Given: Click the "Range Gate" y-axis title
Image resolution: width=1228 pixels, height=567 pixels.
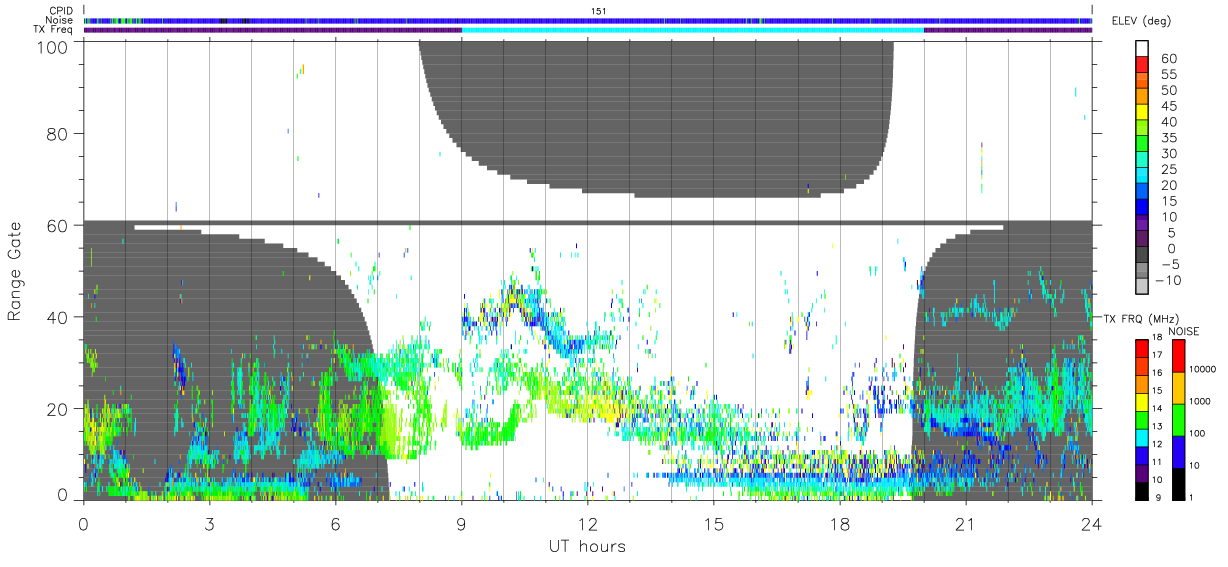Looking at the screenshot, I should point(15,270).
